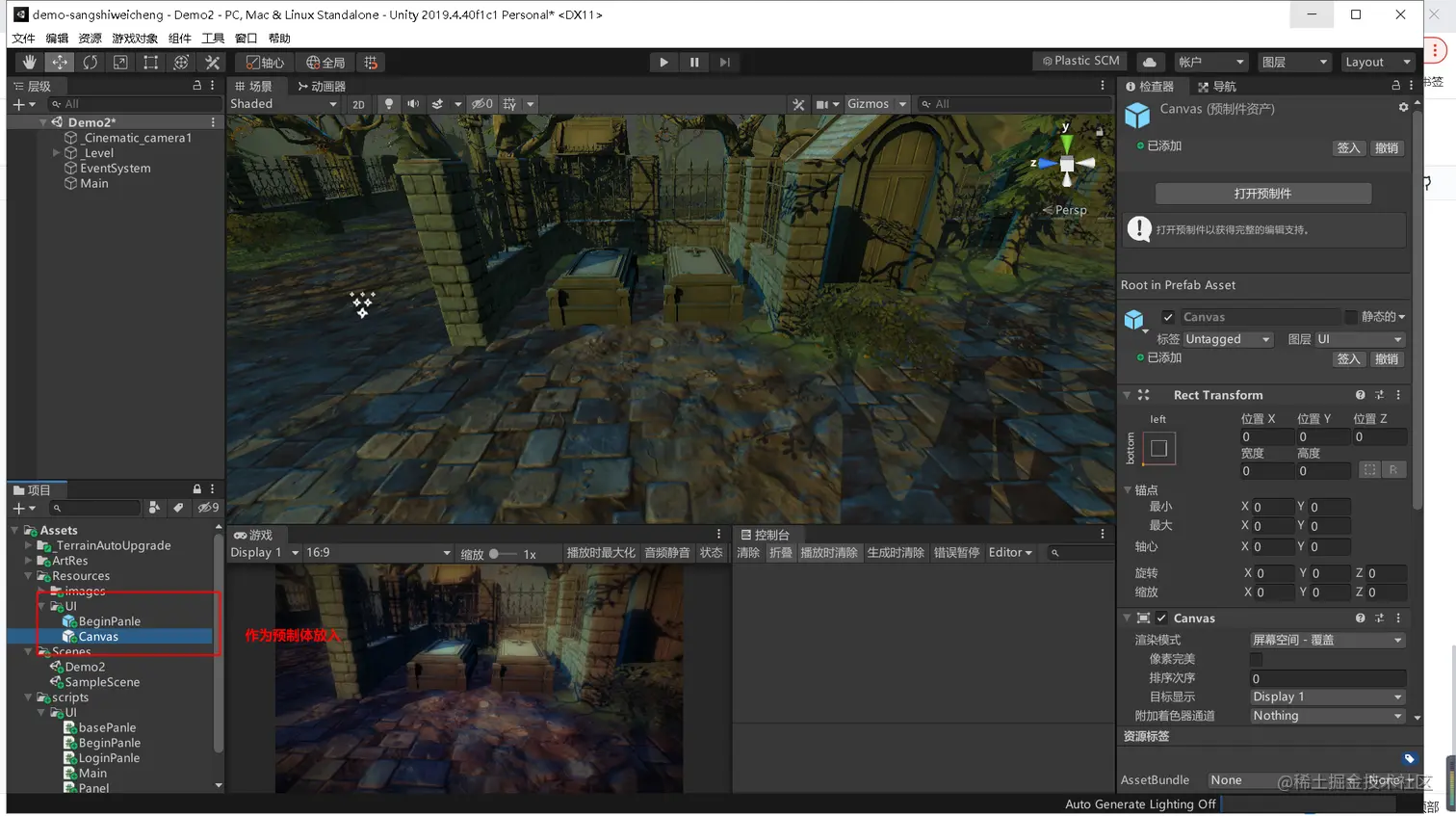Select the Rotate tool
The width and height of the screenshot is (1456, 816).
pos(90,63)
